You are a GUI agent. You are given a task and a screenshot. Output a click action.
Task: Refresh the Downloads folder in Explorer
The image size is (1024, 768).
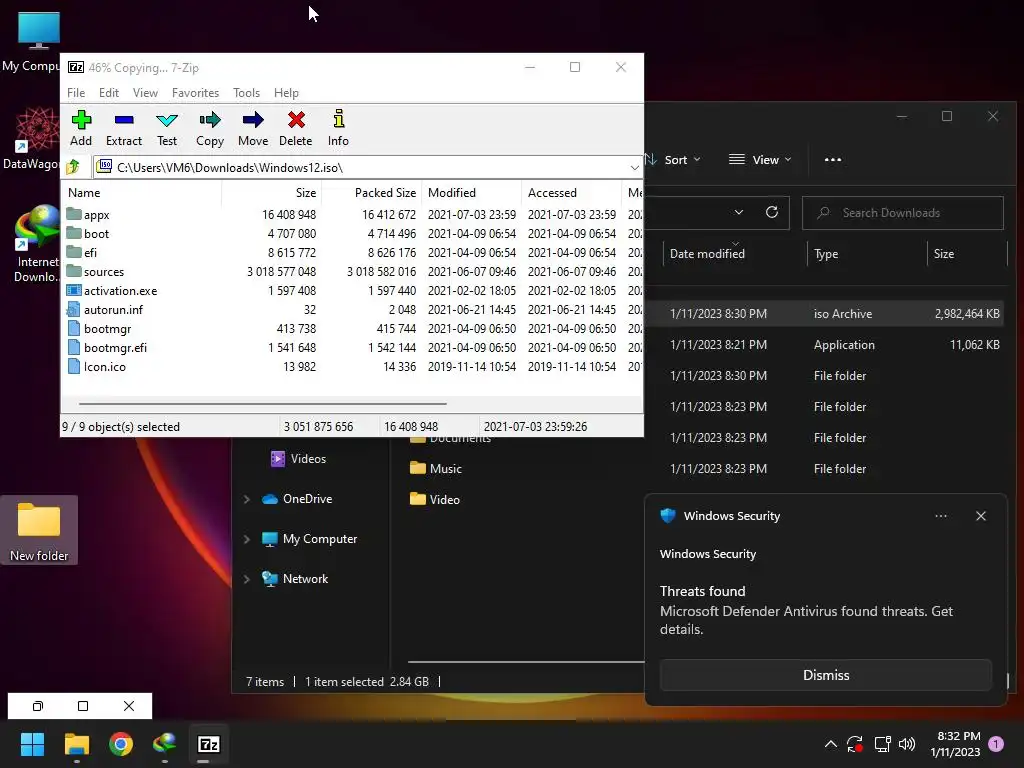pyautogui.click(x=772, y=212)
